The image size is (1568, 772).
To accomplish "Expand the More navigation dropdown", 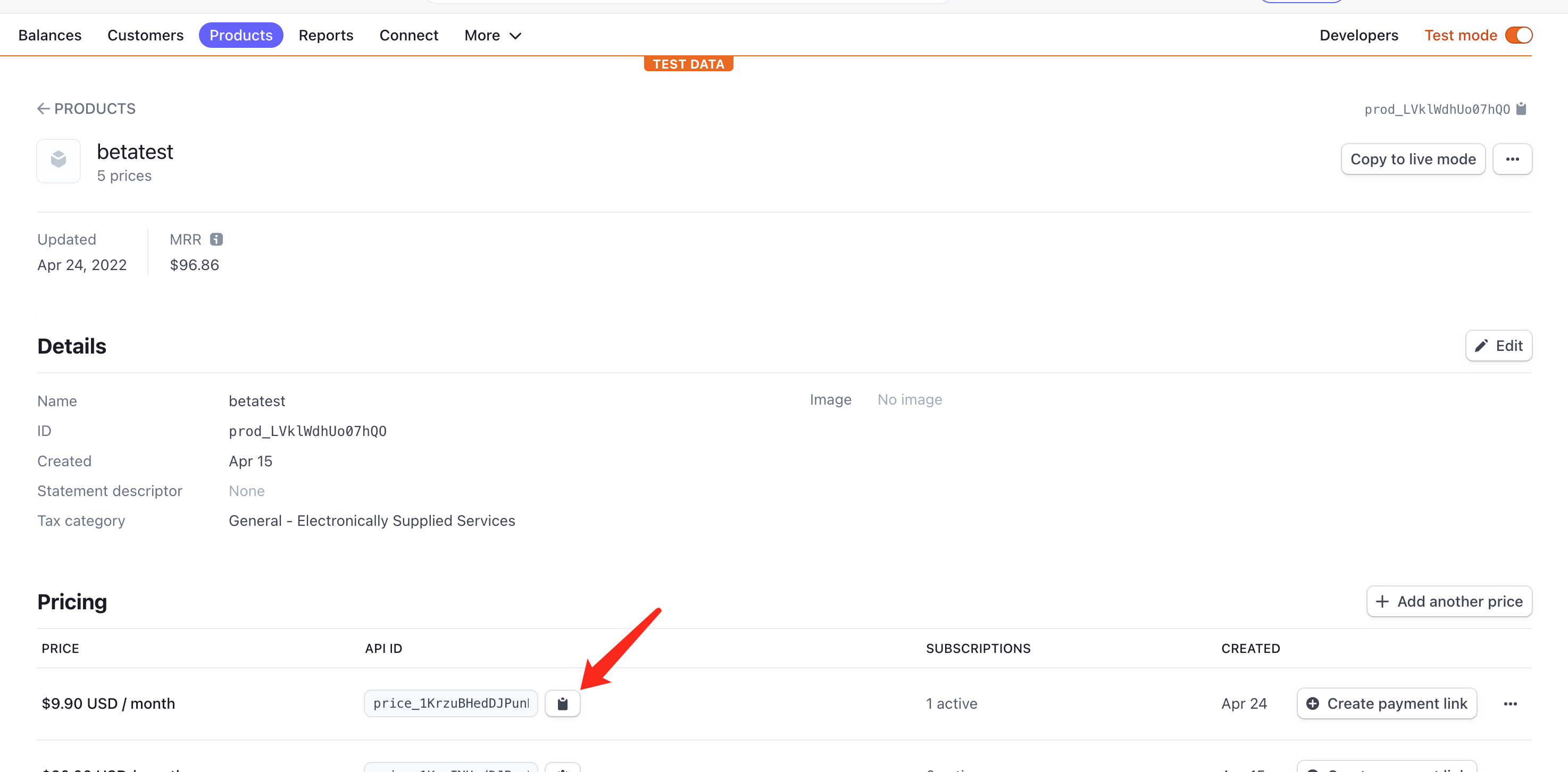I will click(x=493, y=35).
